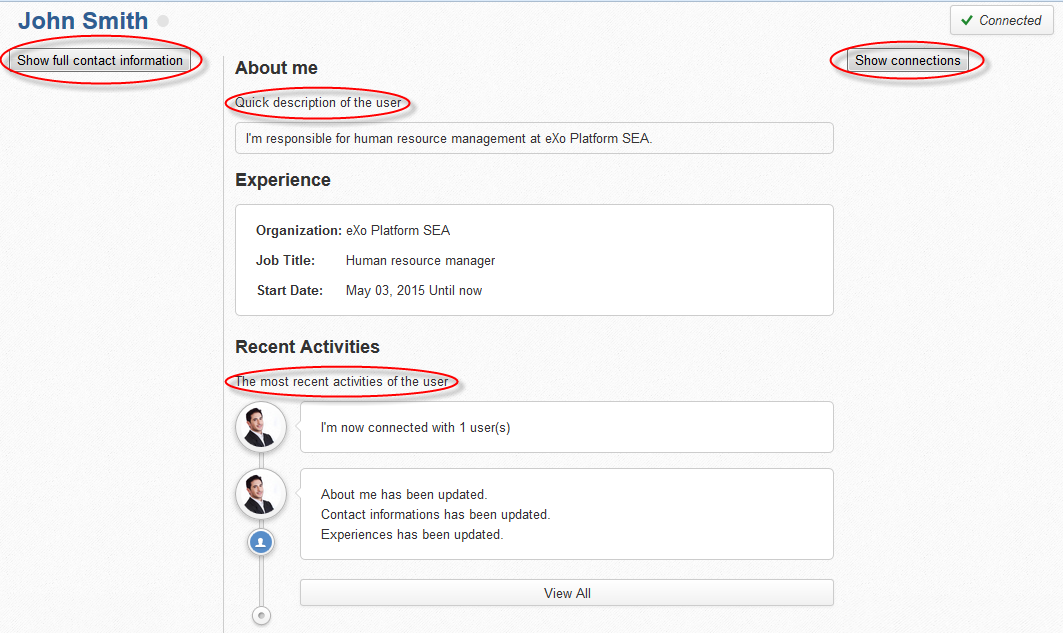Screen dimensions: 1063x633
Task: Click the eXo Platform SEA organization value
Action: [398, 230]
